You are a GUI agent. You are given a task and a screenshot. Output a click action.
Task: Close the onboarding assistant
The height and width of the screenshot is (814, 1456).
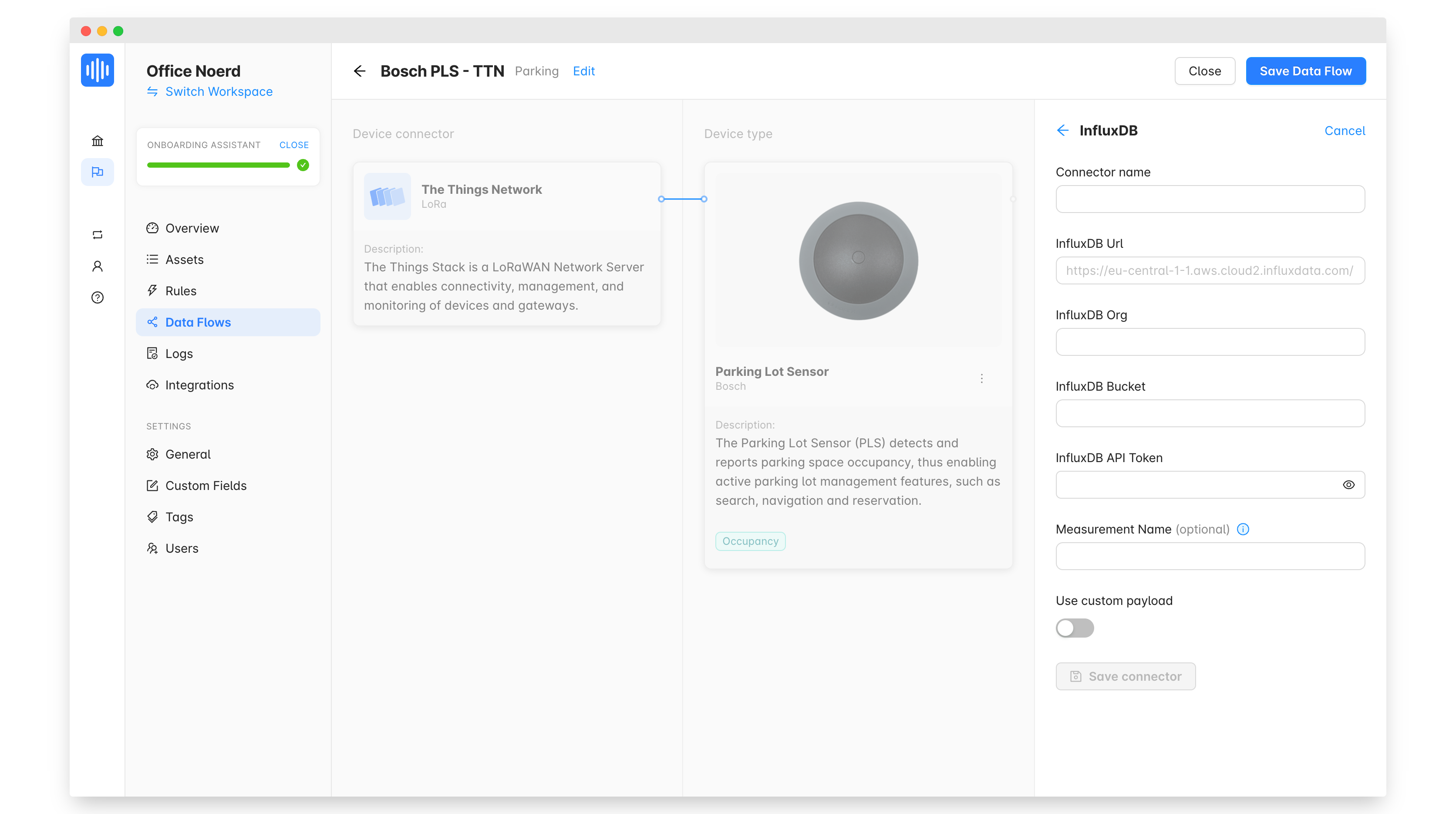[x=294, y=145]
